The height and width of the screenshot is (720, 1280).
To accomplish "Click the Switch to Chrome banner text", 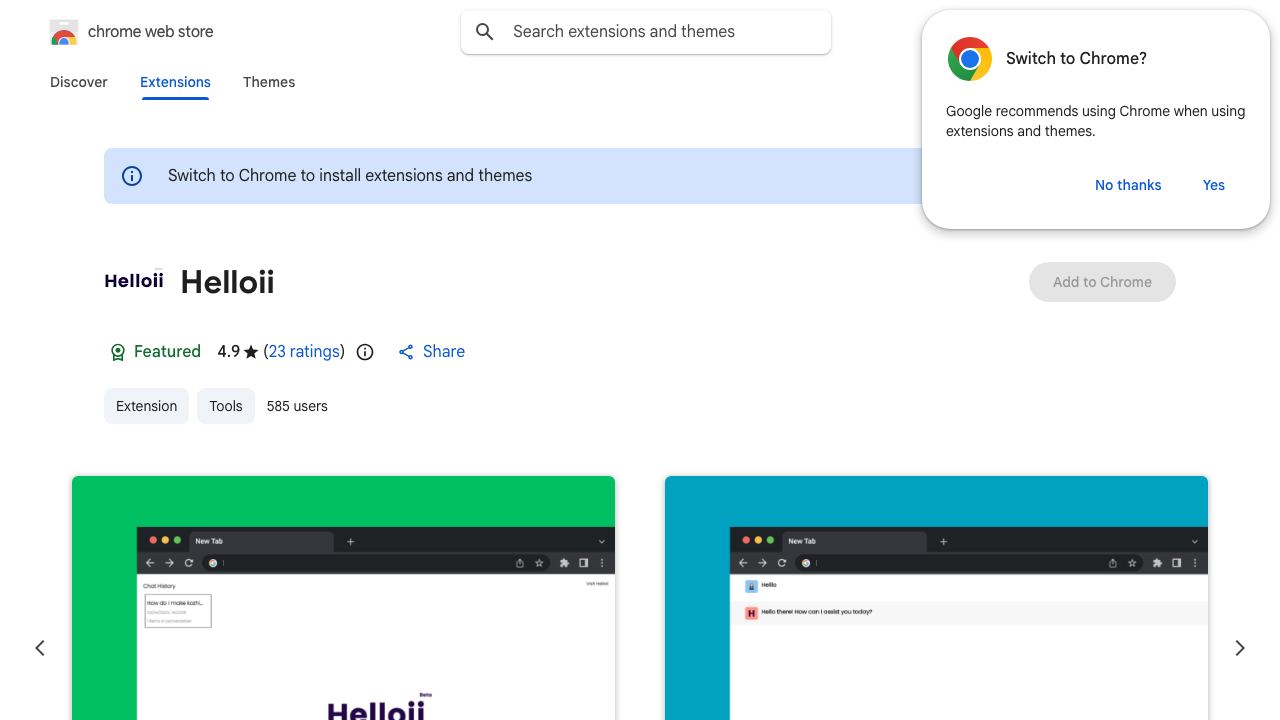I will tap(350, 176).
